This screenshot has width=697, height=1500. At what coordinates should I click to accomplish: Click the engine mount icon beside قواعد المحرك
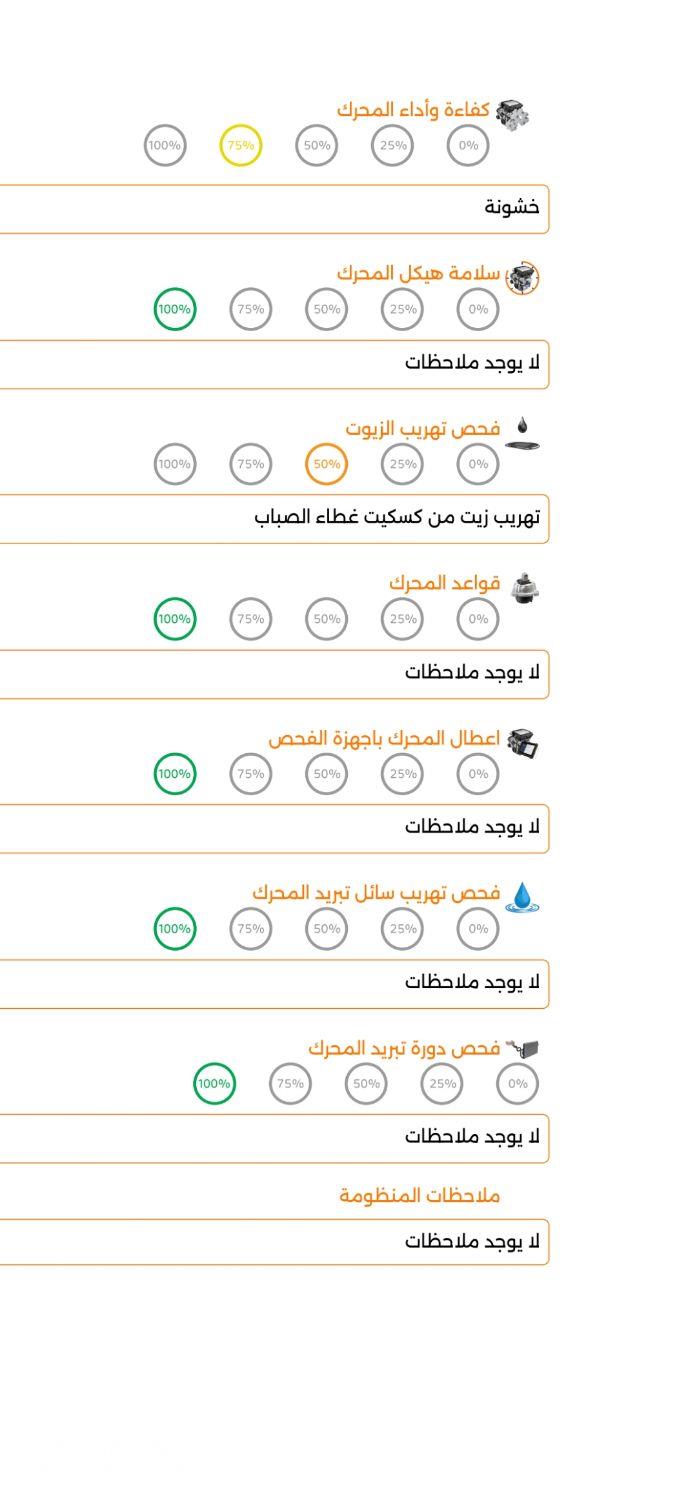(519, 588)
